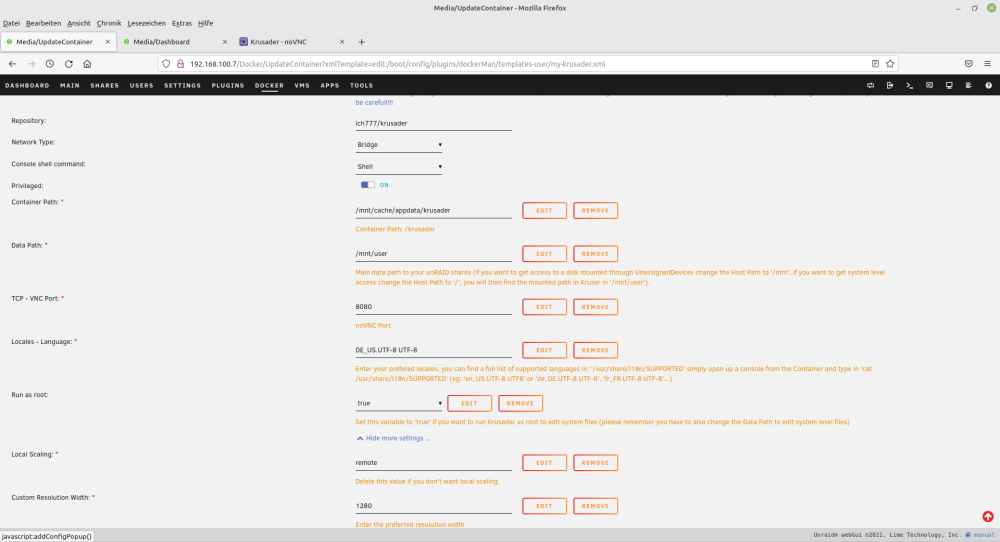Jump to the top with the red arrow
The height and width of the screenshot is (542, 1000).
point(988,516)
